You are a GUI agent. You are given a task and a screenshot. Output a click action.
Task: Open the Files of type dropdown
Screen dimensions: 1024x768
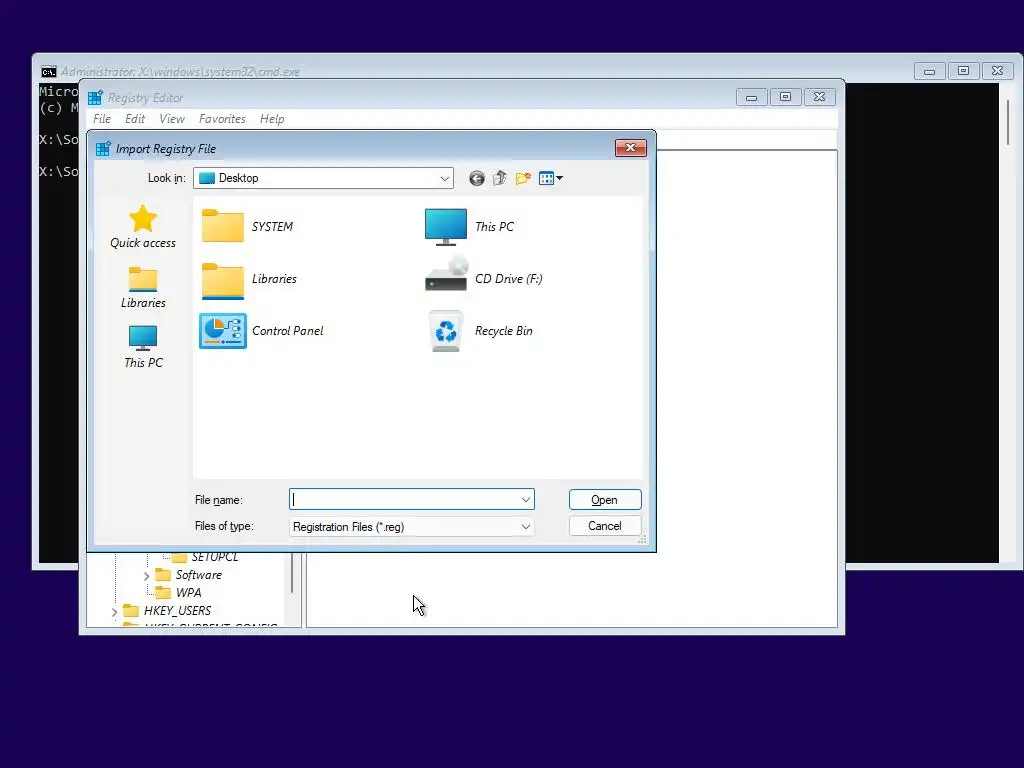(x=411, y=526)
